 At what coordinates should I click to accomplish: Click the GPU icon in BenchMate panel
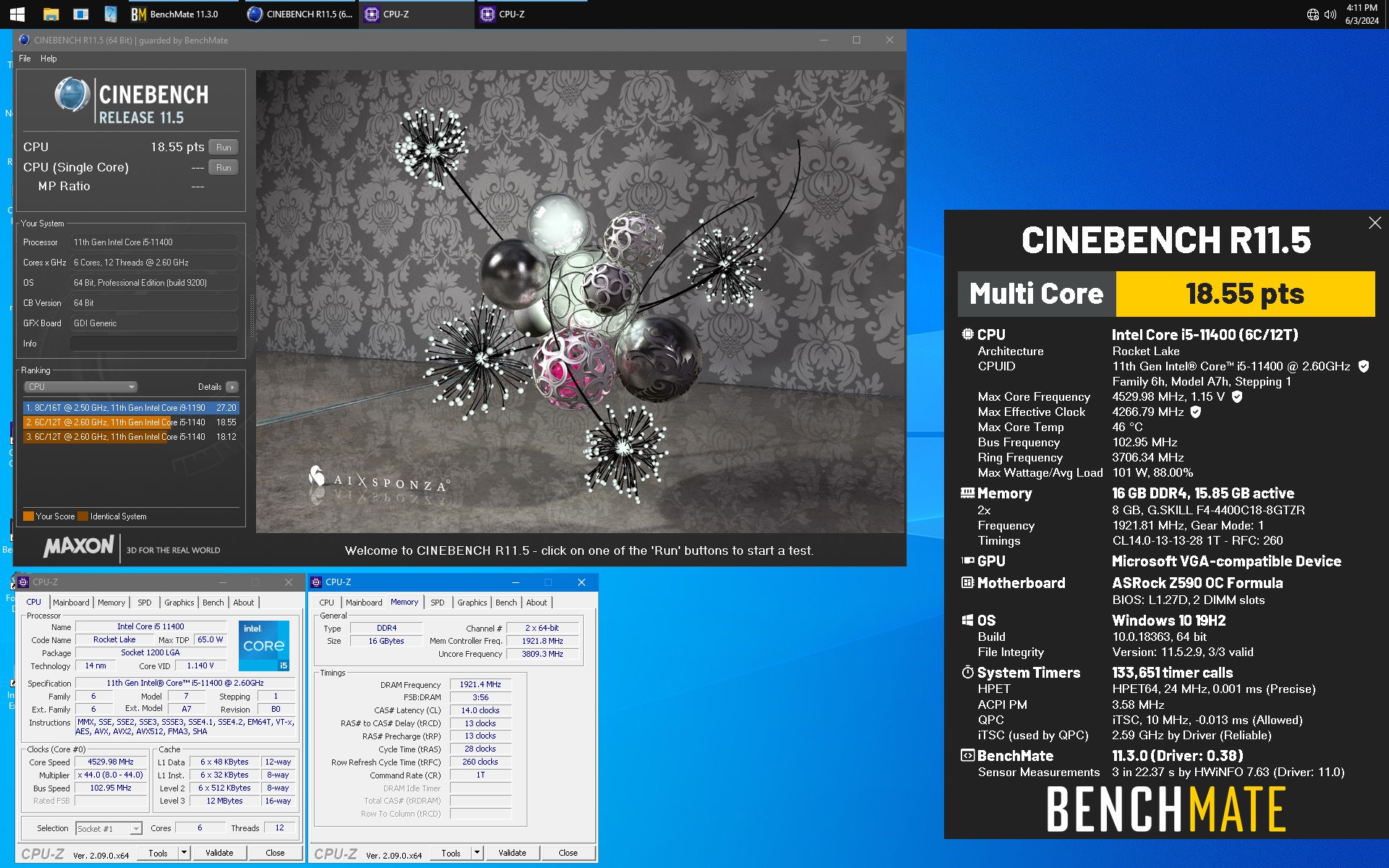tap(967, 561)
